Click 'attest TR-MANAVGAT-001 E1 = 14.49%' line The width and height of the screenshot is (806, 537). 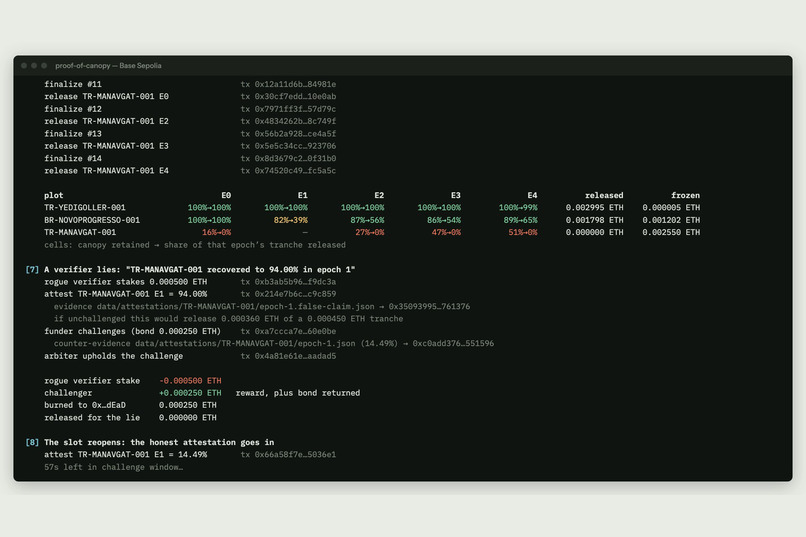pyautogui.click(x=125, y=455)
